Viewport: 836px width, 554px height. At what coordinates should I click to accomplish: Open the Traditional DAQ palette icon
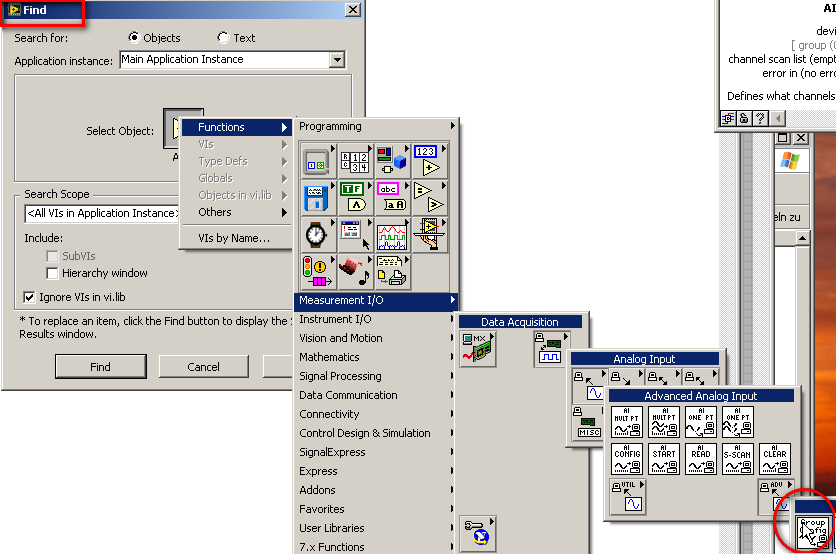pos(552,349)
